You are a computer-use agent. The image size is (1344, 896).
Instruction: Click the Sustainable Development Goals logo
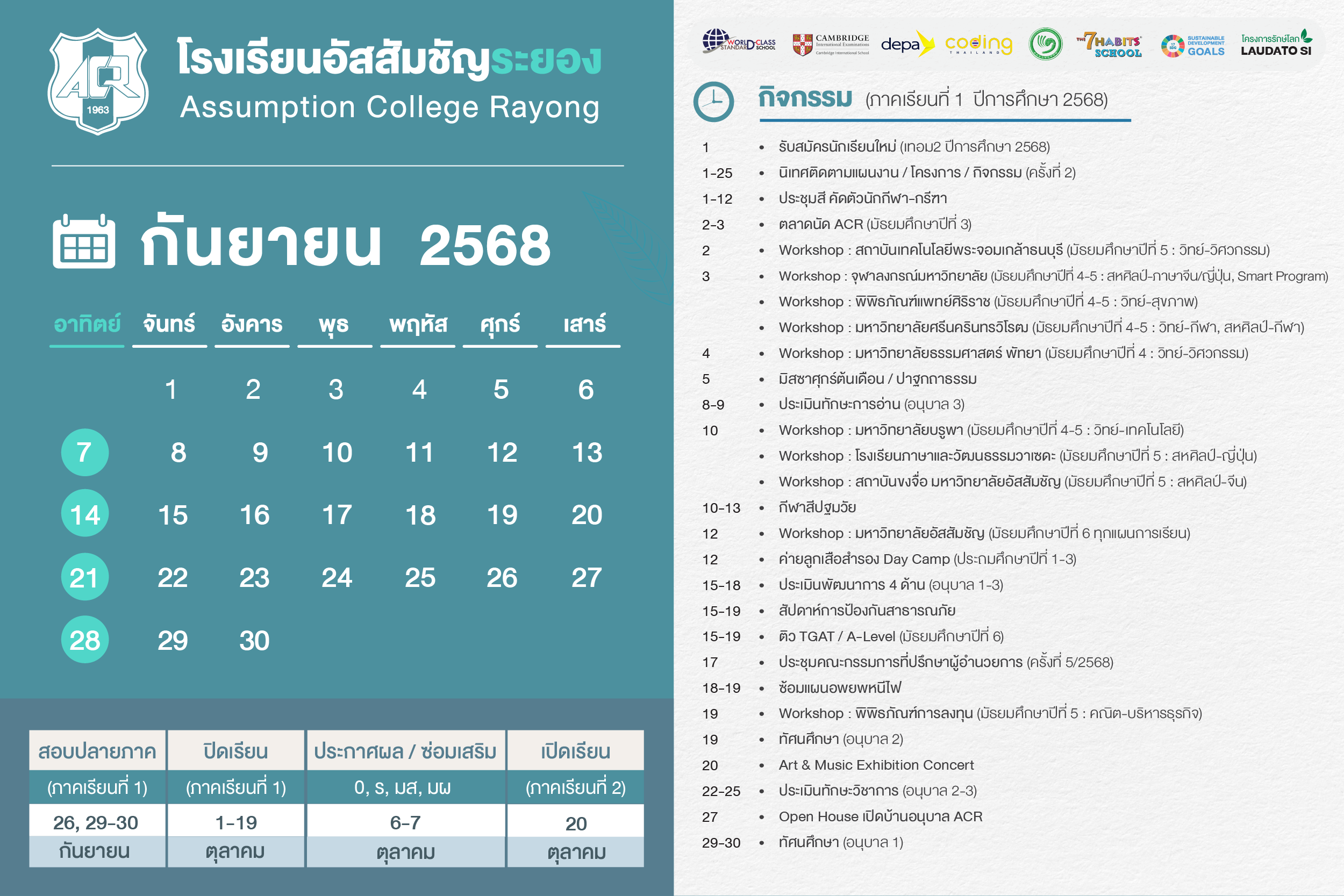tap(1192, 46)
